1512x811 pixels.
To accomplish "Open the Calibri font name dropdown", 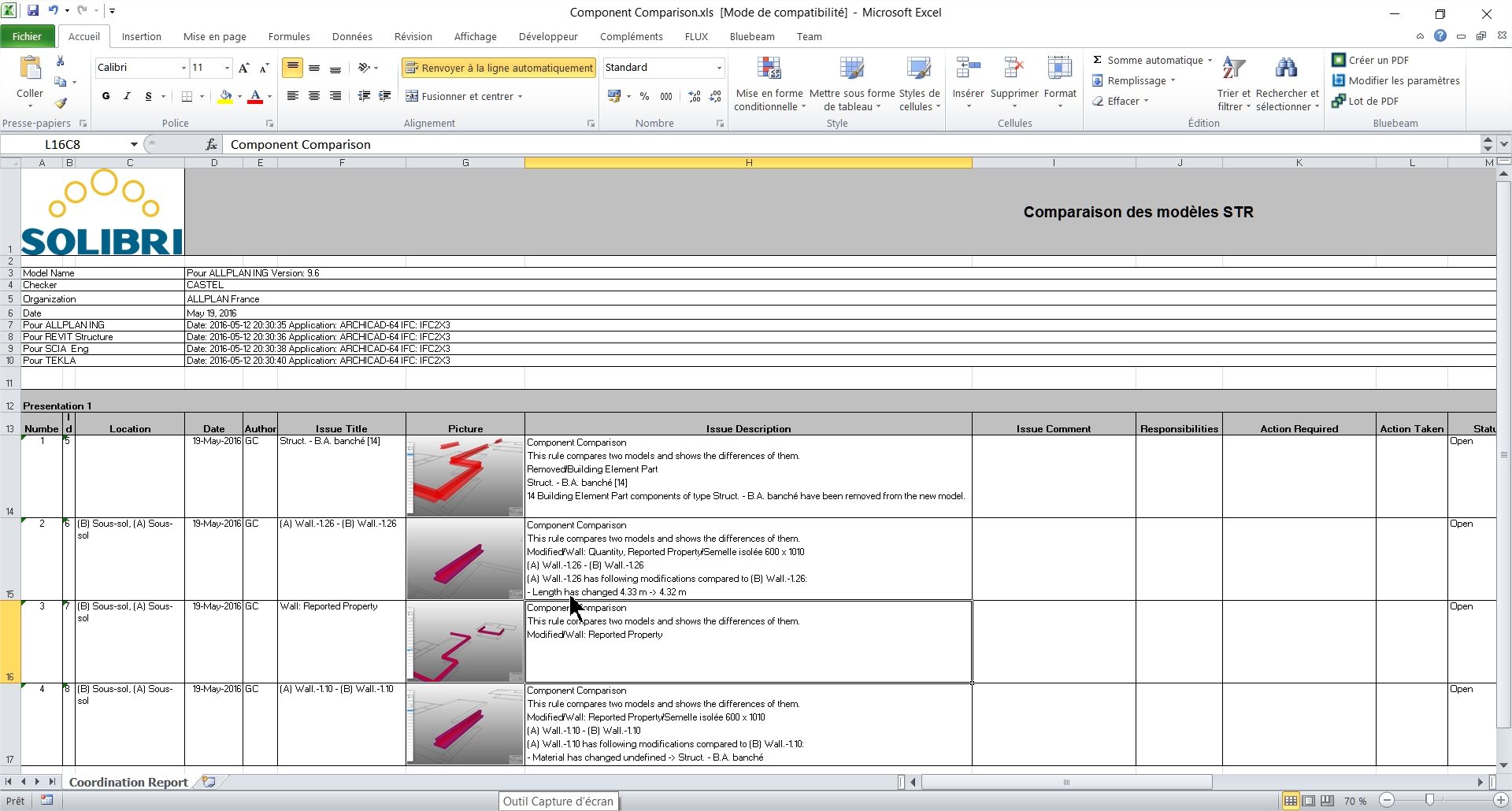I will (x=183, y=68).
